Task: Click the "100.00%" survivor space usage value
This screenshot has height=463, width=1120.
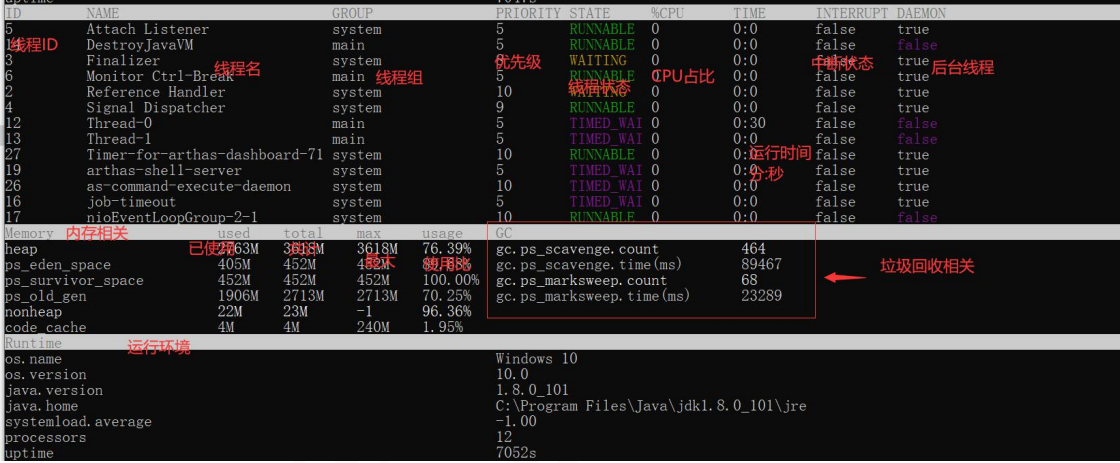Action: coord(451,281)
